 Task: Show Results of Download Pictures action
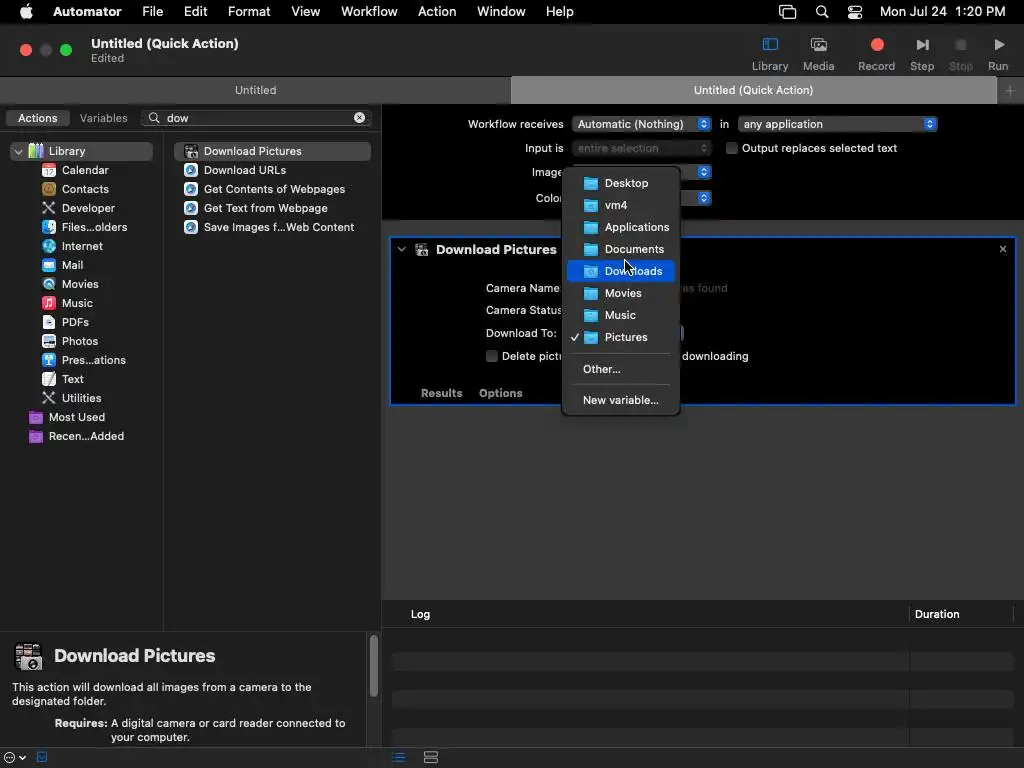point(441,393)
